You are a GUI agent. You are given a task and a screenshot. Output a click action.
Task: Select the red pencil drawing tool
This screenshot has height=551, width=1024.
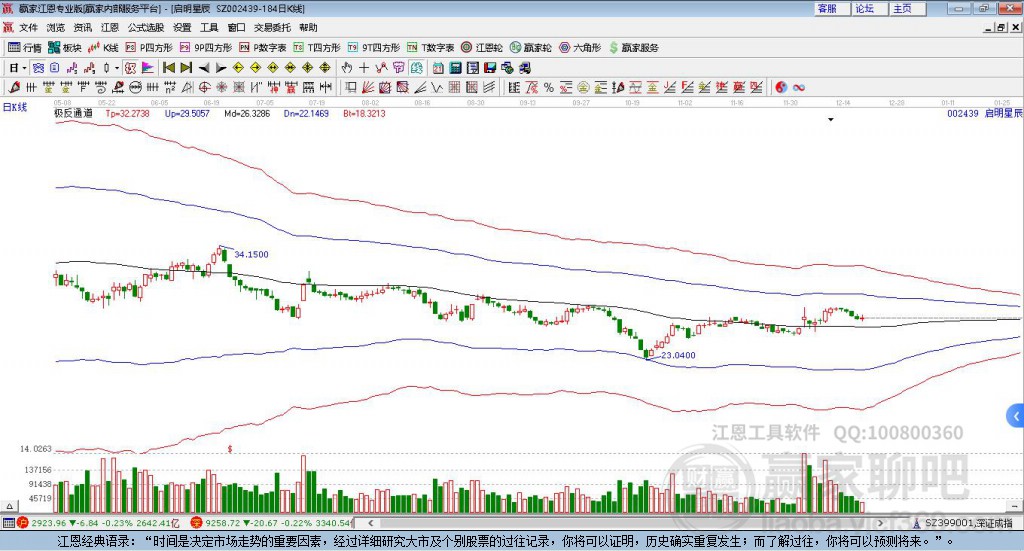coord(14,87)
